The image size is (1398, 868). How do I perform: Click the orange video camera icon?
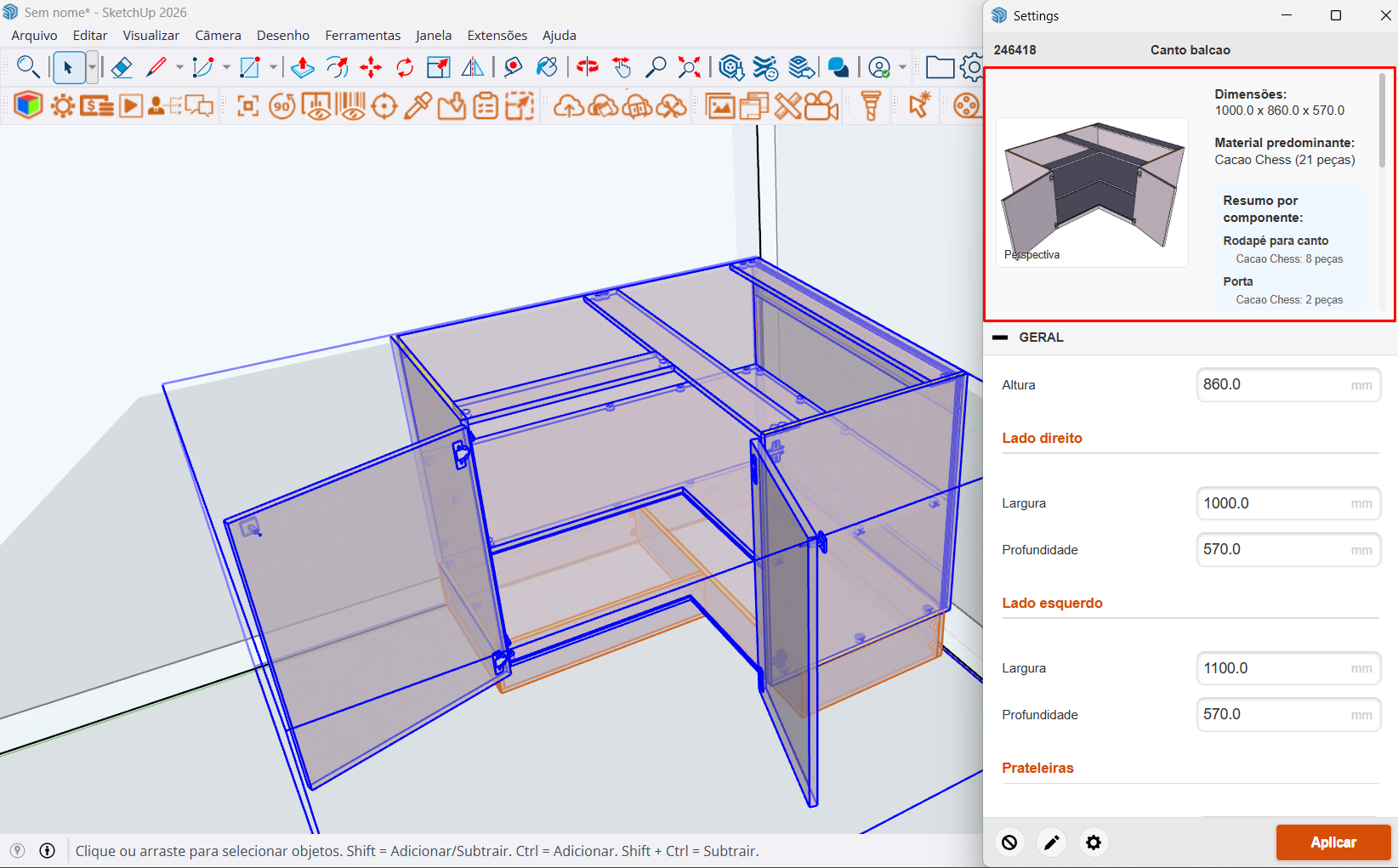(x=821, y=106)
